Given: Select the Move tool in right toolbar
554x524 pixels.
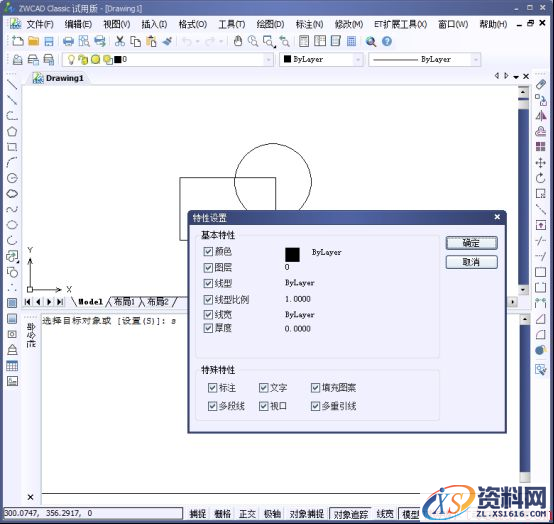Looking at the screenshot, I should [541, 163].
